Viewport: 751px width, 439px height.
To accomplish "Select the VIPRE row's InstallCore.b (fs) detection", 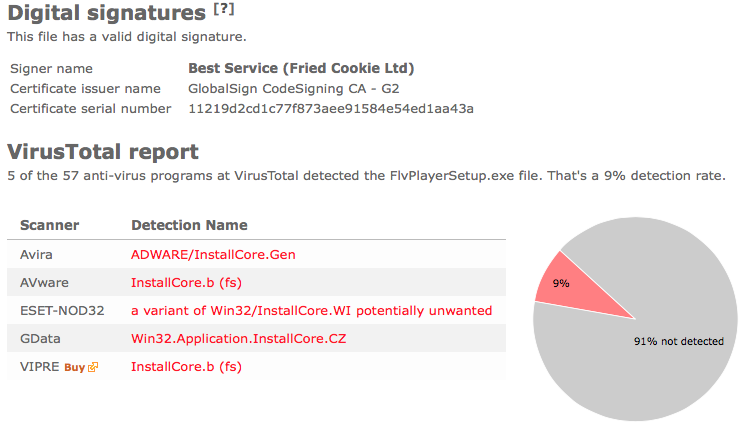I will click(x=186, y=367).
